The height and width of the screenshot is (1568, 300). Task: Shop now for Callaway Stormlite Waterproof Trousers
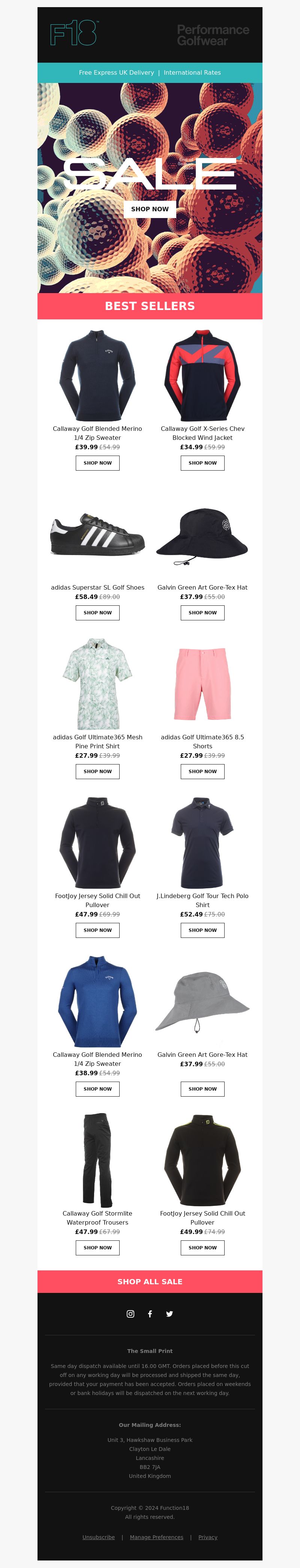point(97,1247)
